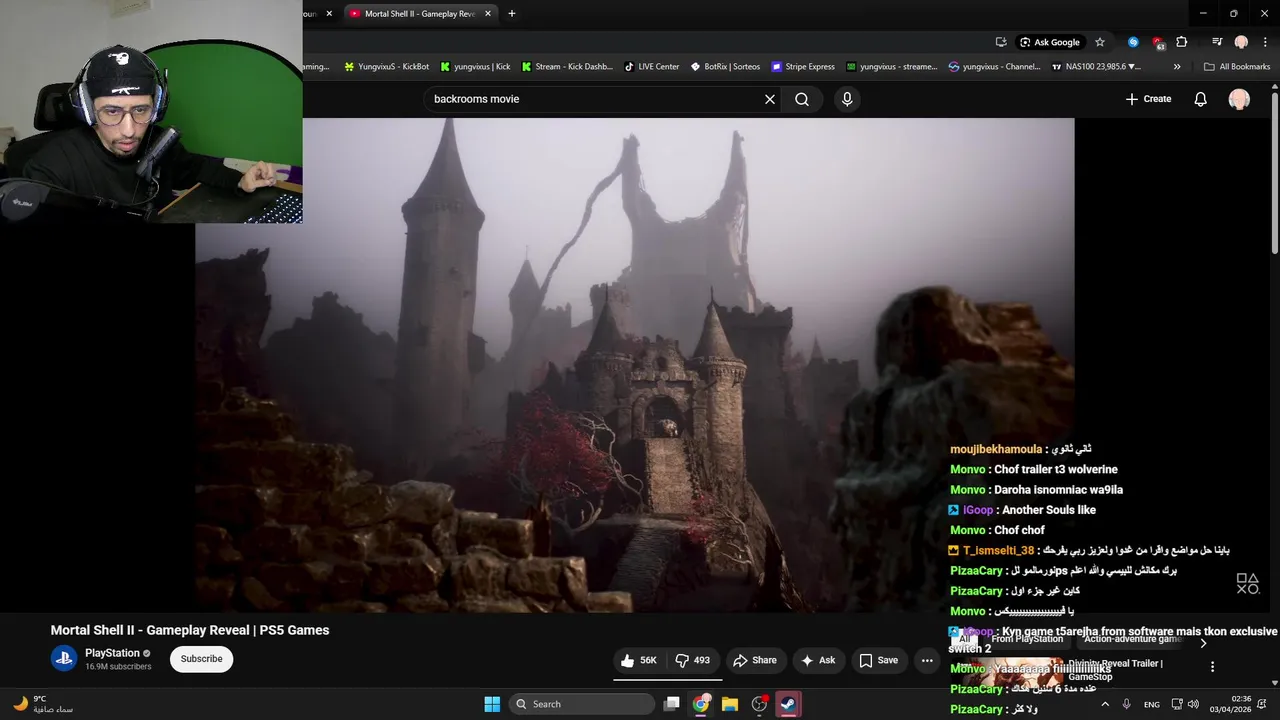The image size is (1280, 720).
Task: Click the OBS icon in the taskbar
Action: pyautogui.click(x=759, y=704)
